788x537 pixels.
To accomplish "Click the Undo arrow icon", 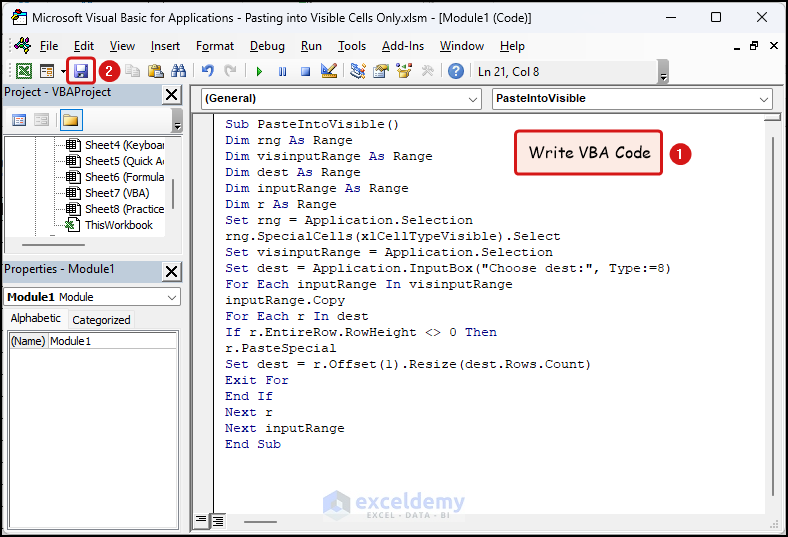I will [x=207, y=71].
